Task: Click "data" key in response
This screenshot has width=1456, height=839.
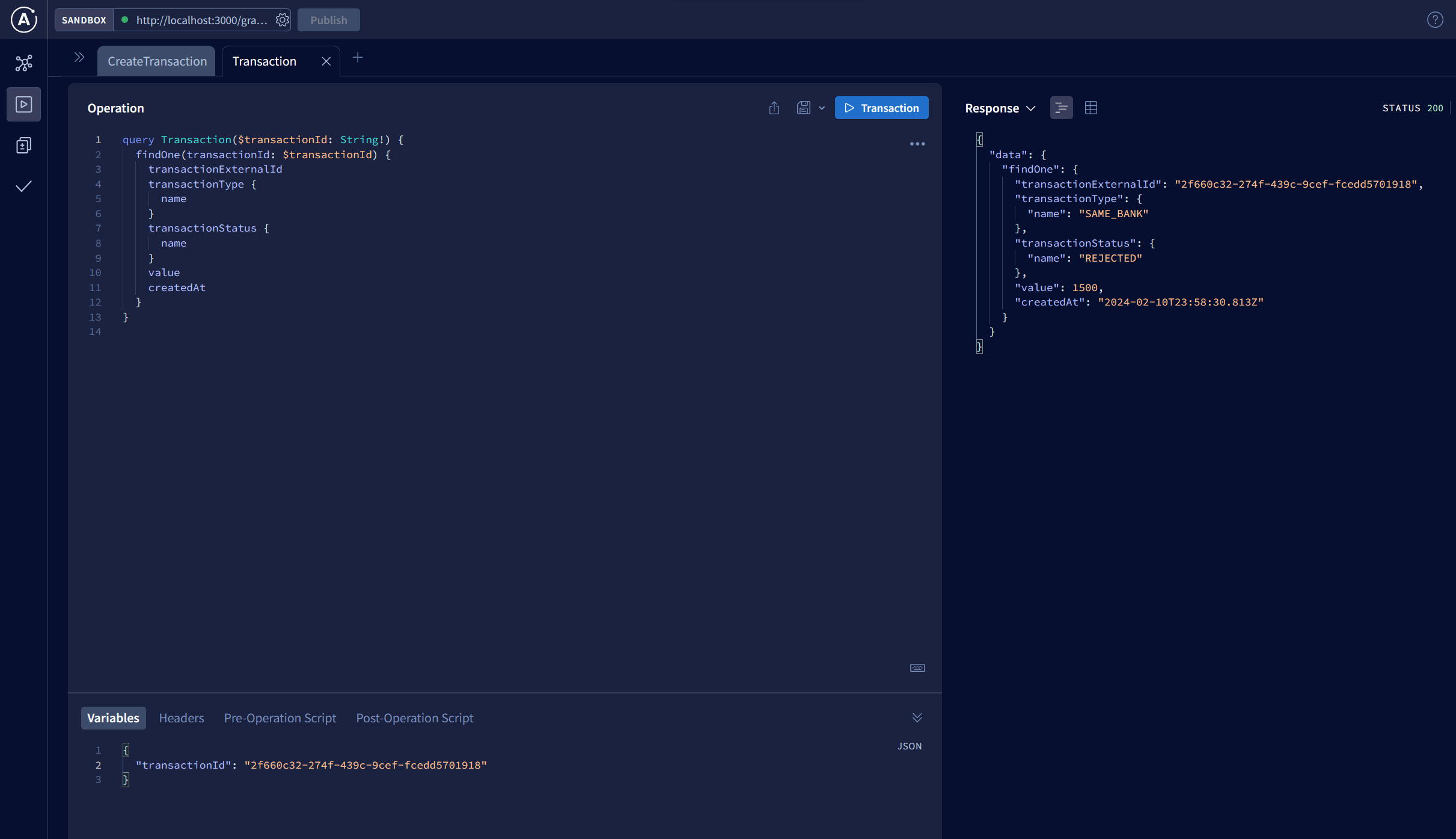Action: 1008,155
